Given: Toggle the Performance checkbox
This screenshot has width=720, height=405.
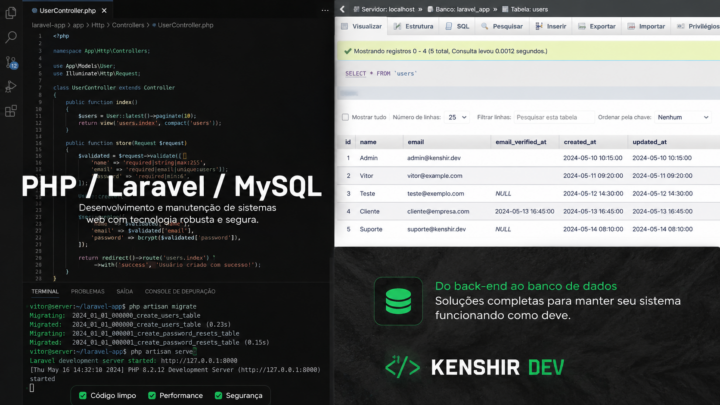Looking at the screenshot, I should [x=152, y=395].
